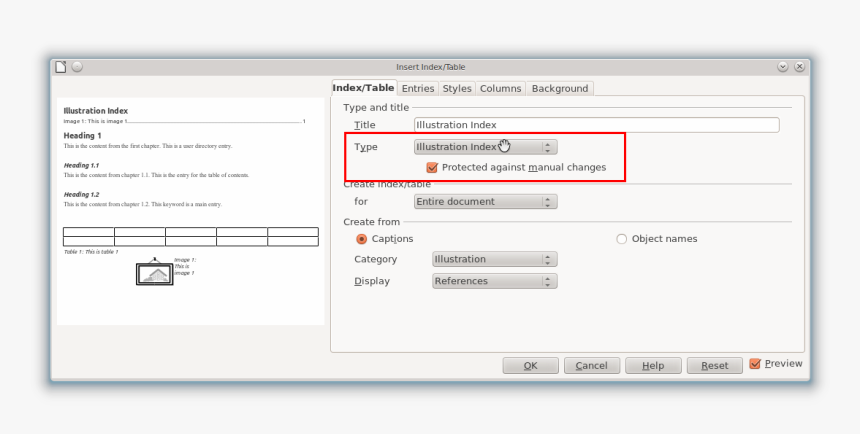Click the 'Type and title' section label
The image size is (860, 434).
(376, 108)
